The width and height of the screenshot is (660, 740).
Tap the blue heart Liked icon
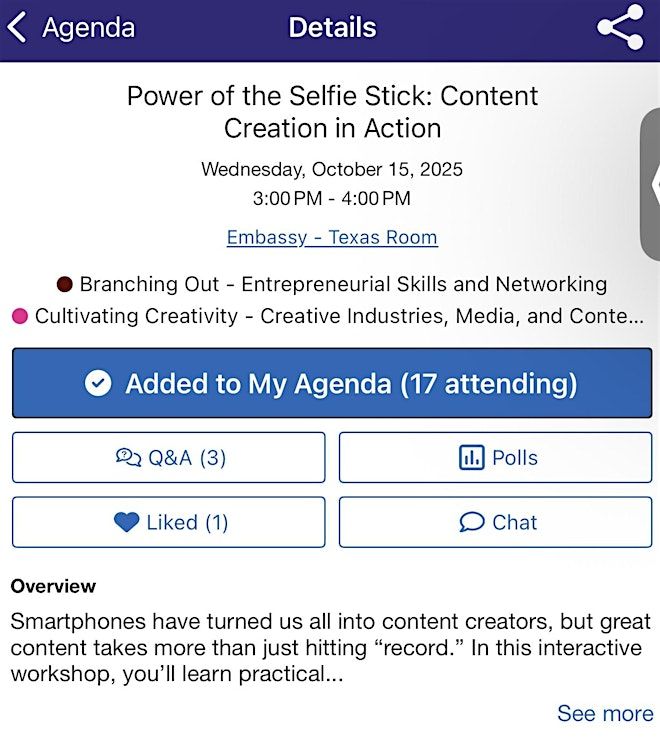click(126, 522)
